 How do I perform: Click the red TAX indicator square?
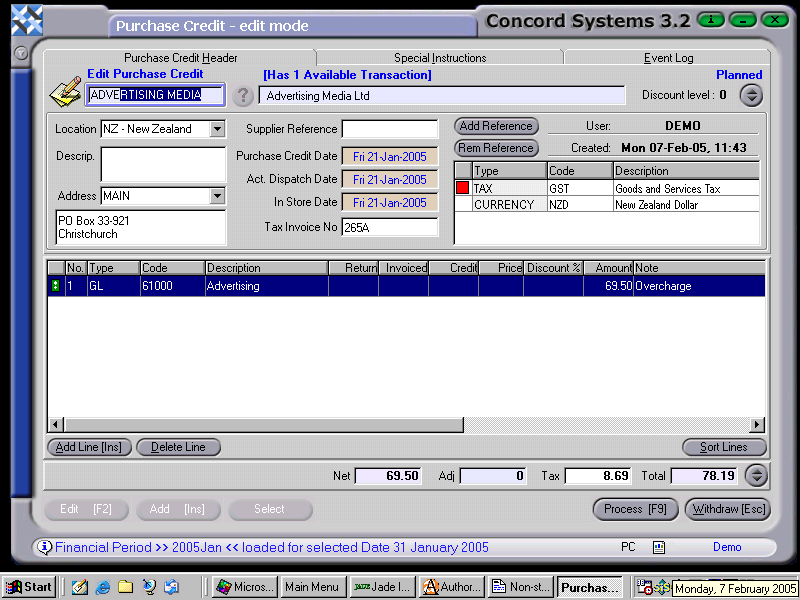(462, 188)
